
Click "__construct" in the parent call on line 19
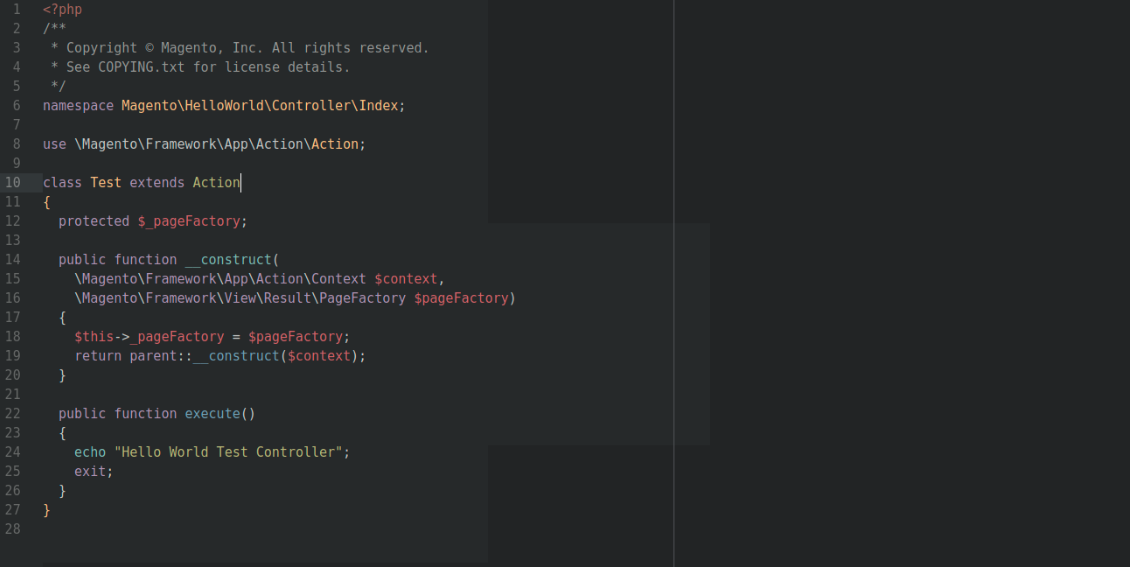pos(236,356)
